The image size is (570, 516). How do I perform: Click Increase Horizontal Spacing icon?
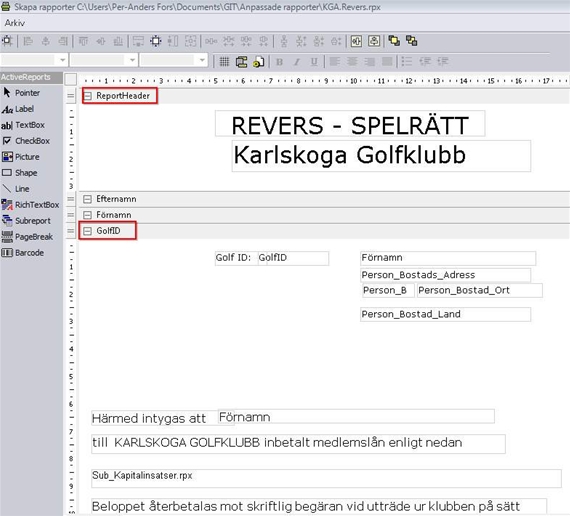pos(229,41)
